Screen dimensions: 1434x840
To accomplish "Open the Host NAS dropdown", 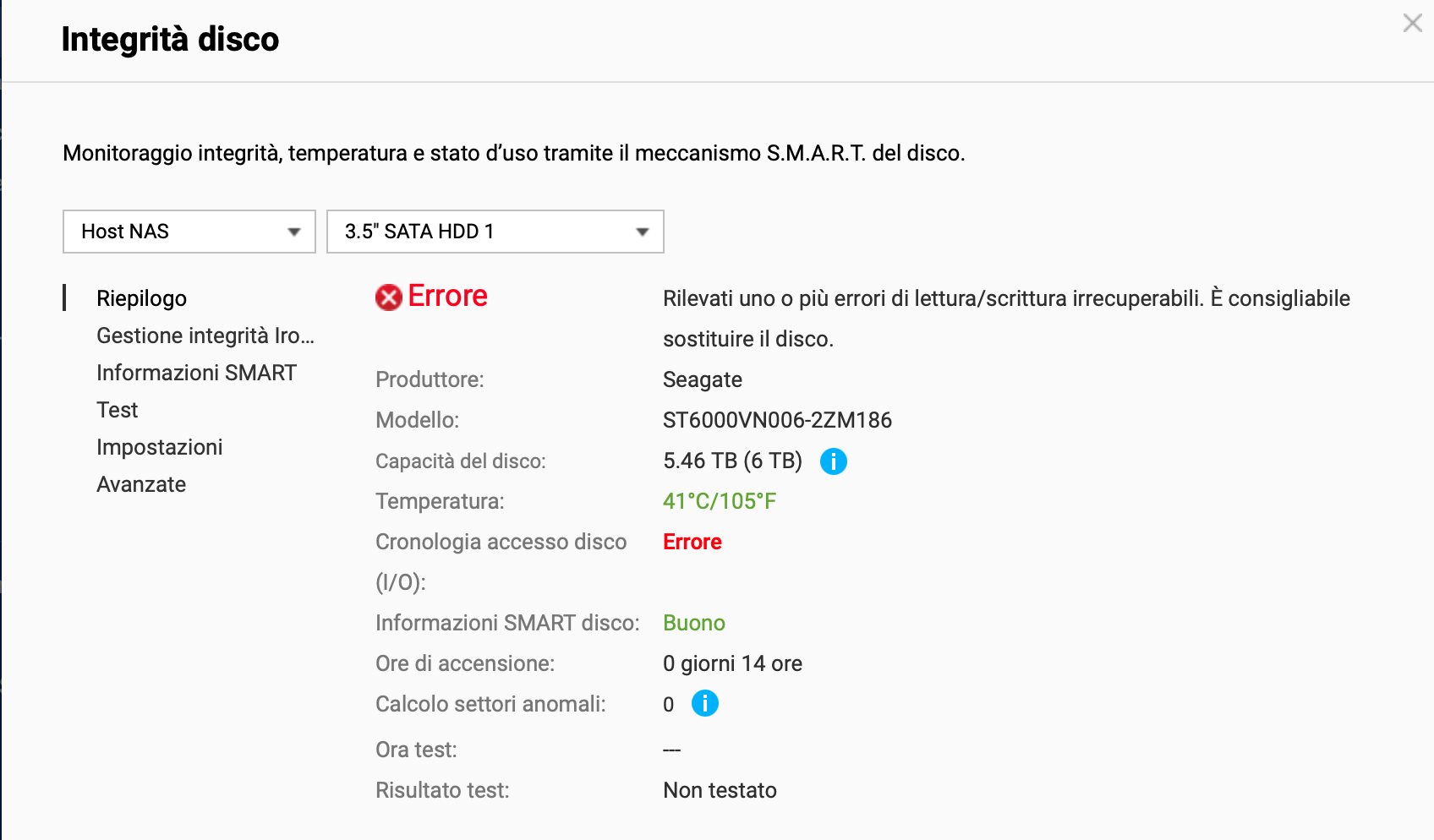I will pyautogui.click(x=189, y=232).
